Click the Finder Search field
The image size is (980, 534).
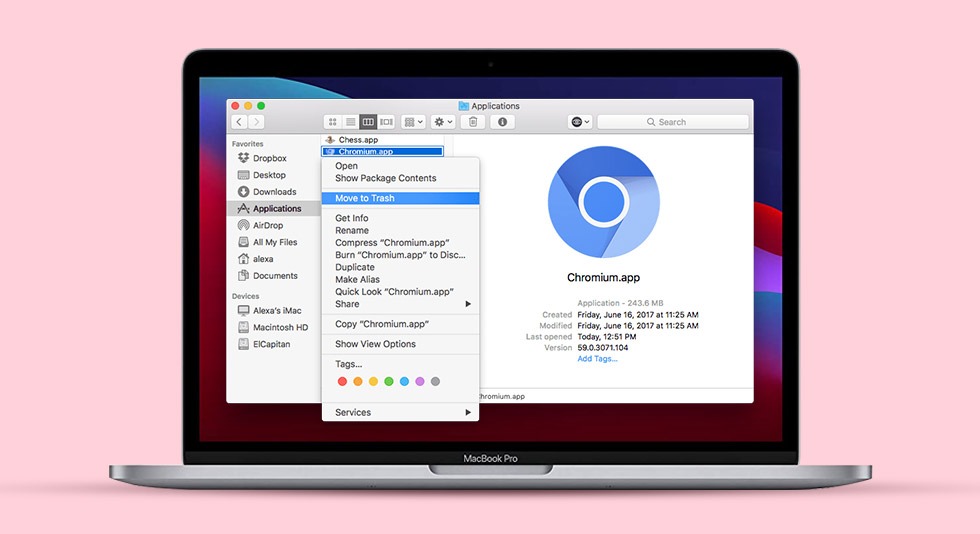[x=672, y=122]
